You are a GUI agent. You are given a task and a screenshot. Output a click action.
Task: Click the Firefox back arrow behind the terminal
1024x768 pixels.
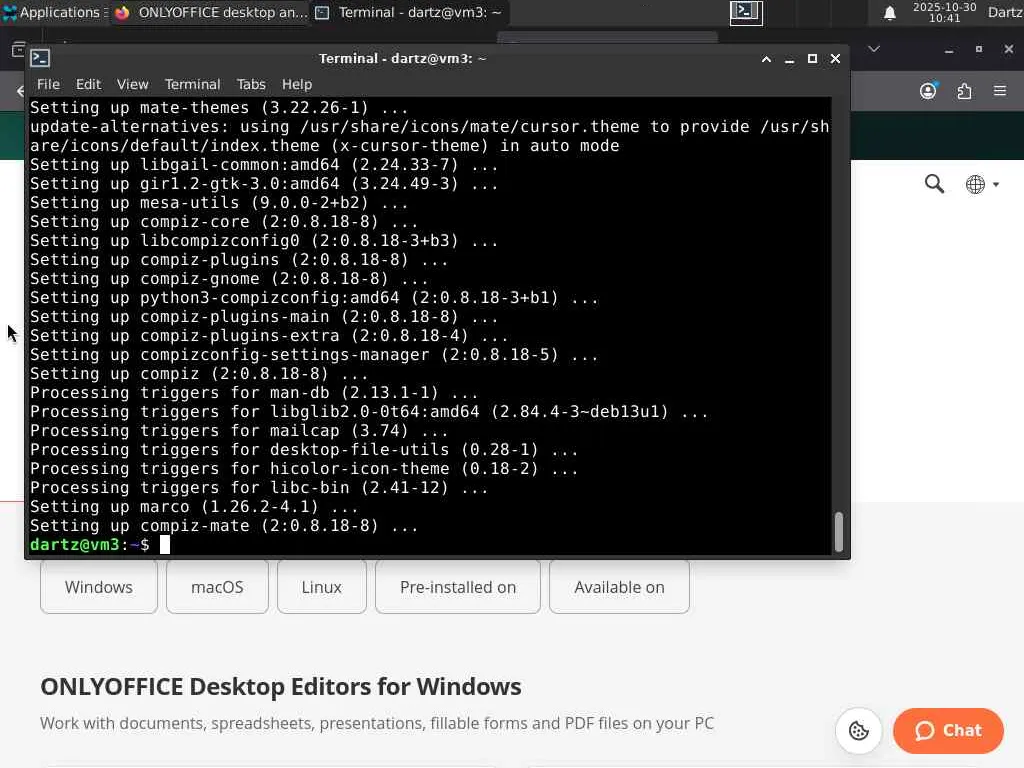coord(20,91)
